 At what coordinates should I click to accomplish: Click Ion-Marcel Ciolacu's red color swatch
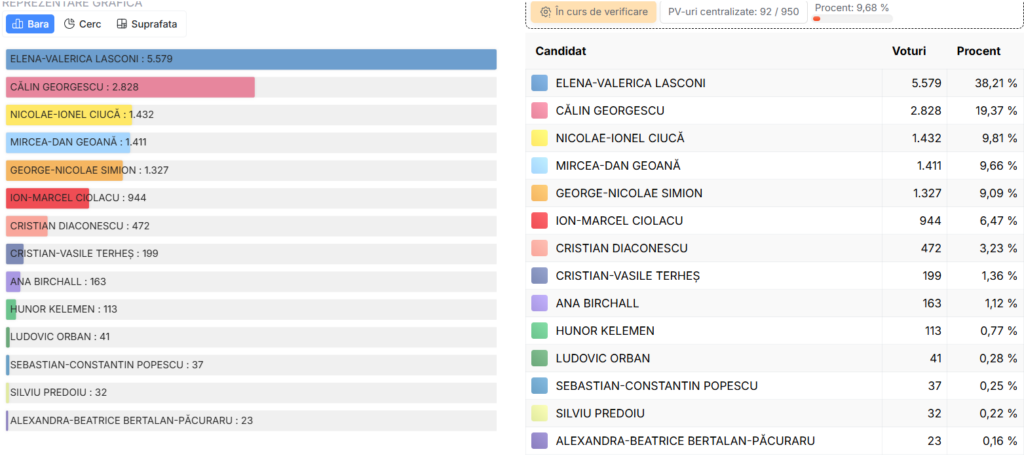click(540, 220)
